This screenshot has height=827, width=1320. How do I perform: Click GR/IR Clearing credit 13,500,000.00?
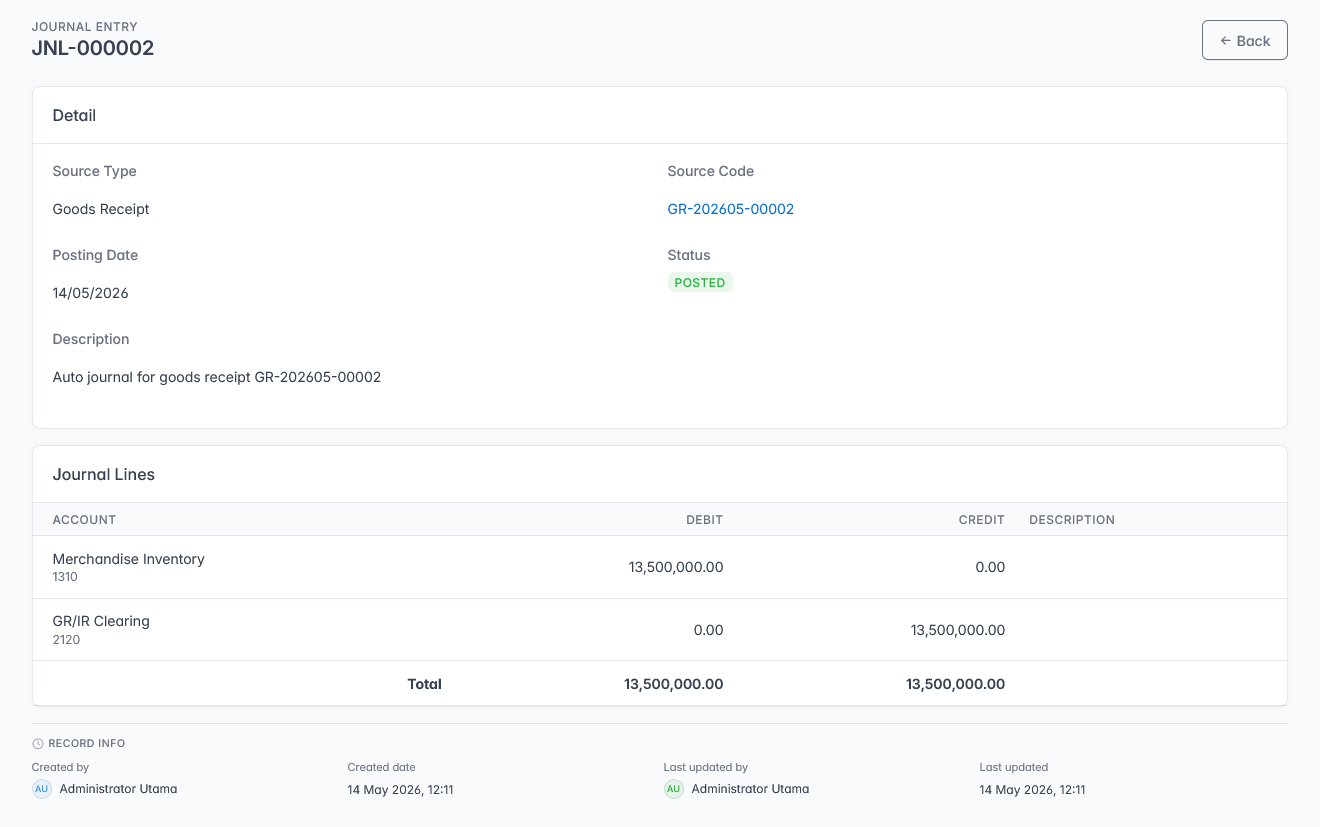(958, 630)
